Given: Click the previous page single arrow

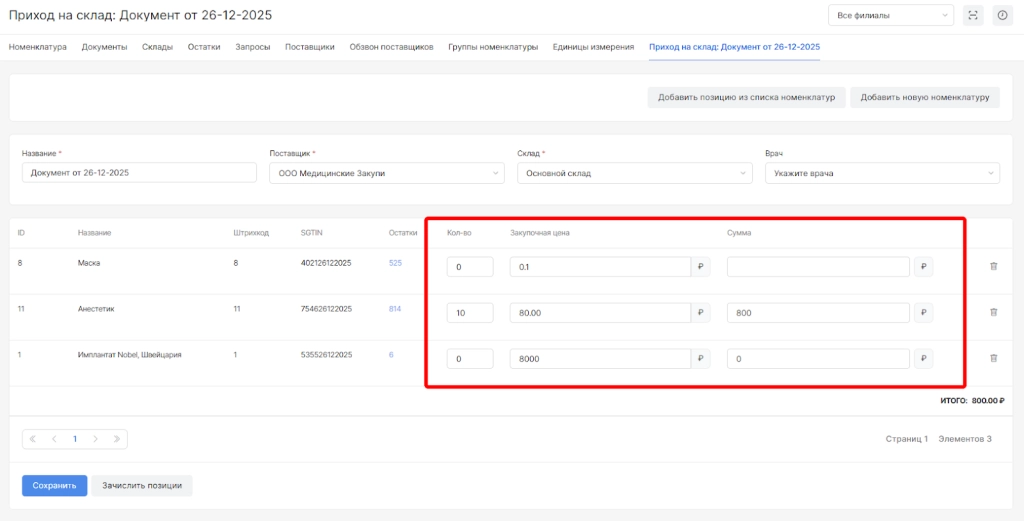Looking at the screenshot, I should pyautogui.click(x=53, y=439).
